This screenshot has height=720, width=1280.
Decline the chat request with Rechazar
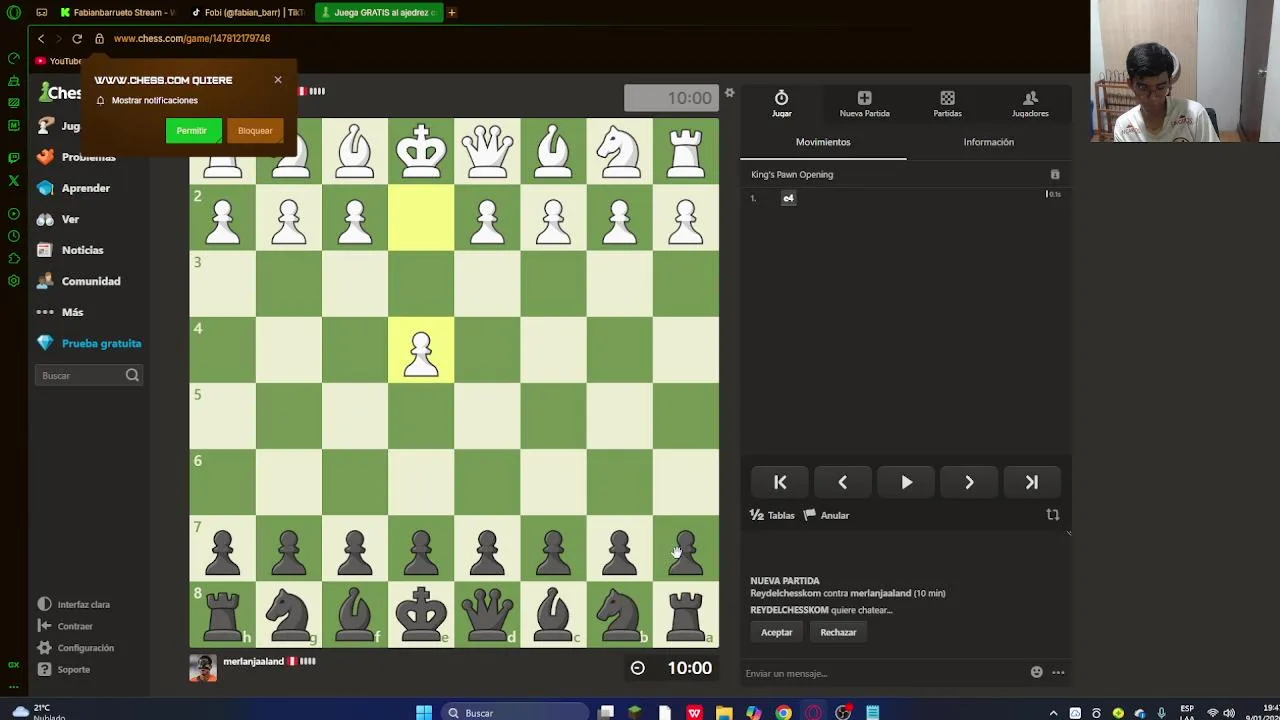click(838, 632)
